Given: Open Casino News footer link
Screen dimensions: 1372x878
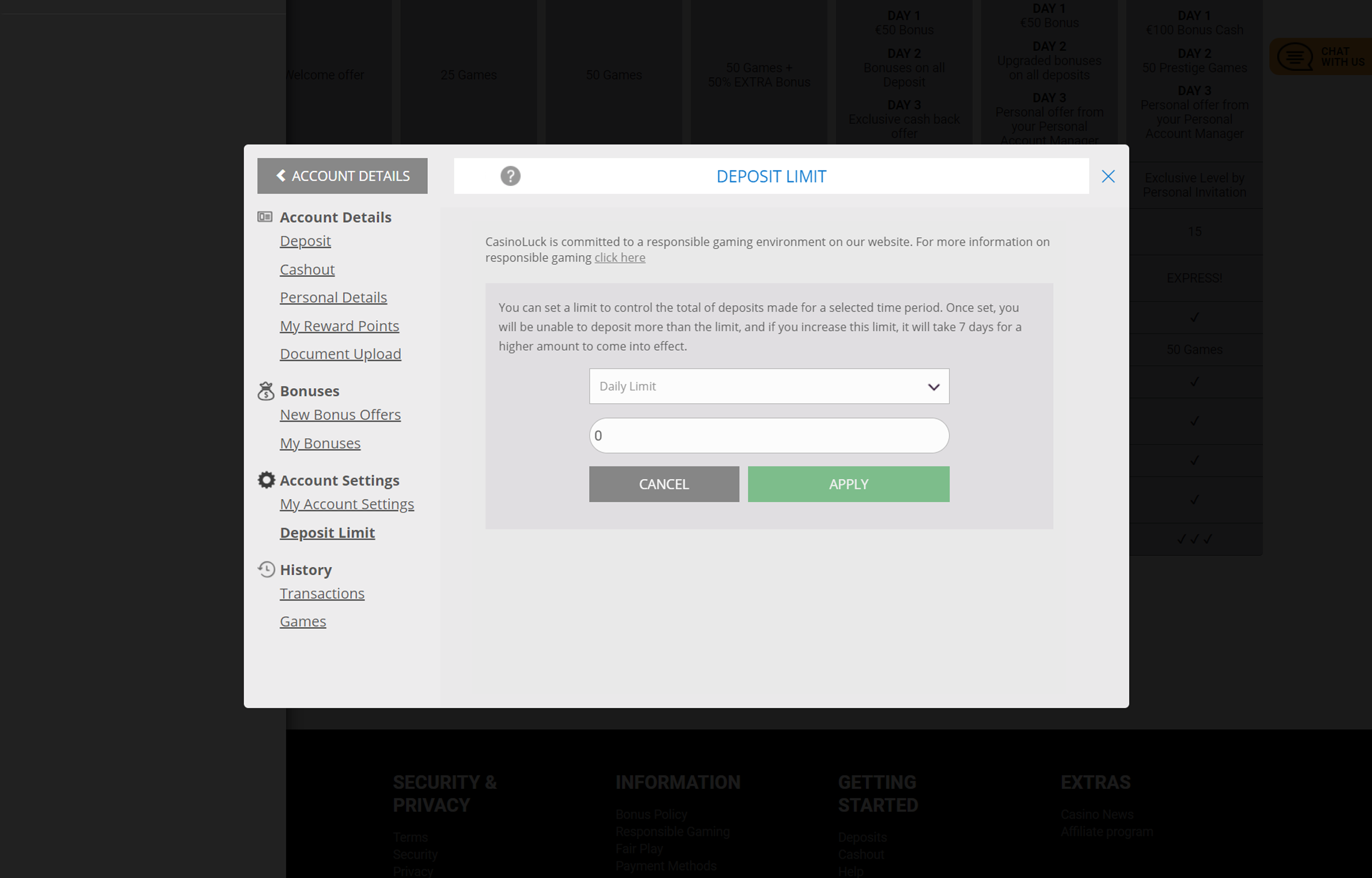Looking at the screenshot, I should pyautogui.click(x=1096, y=814).
